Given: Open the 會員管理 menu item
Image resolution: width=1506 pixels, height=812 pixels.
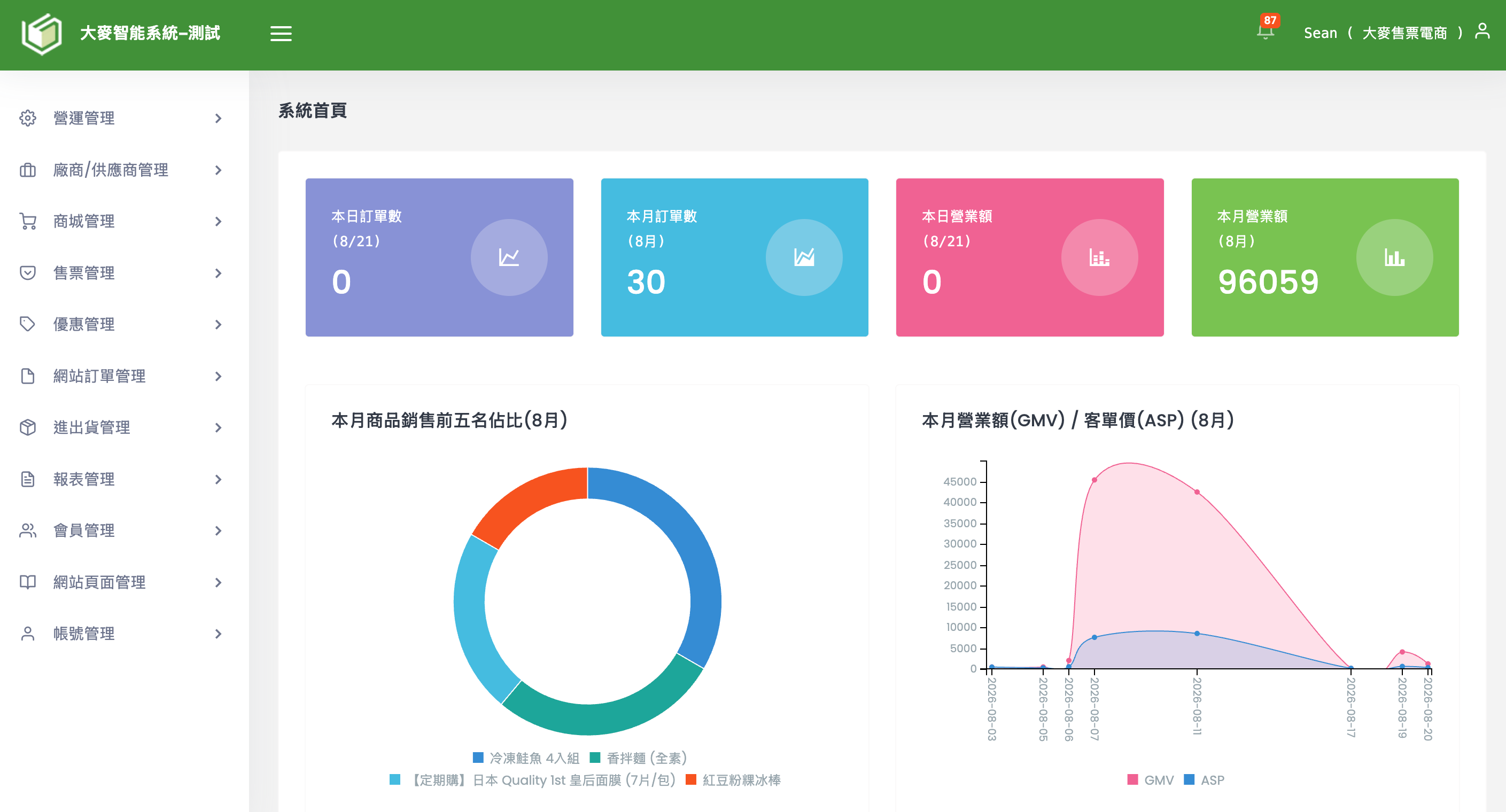Looking at the screenshot, I should (x=124, y=531).
